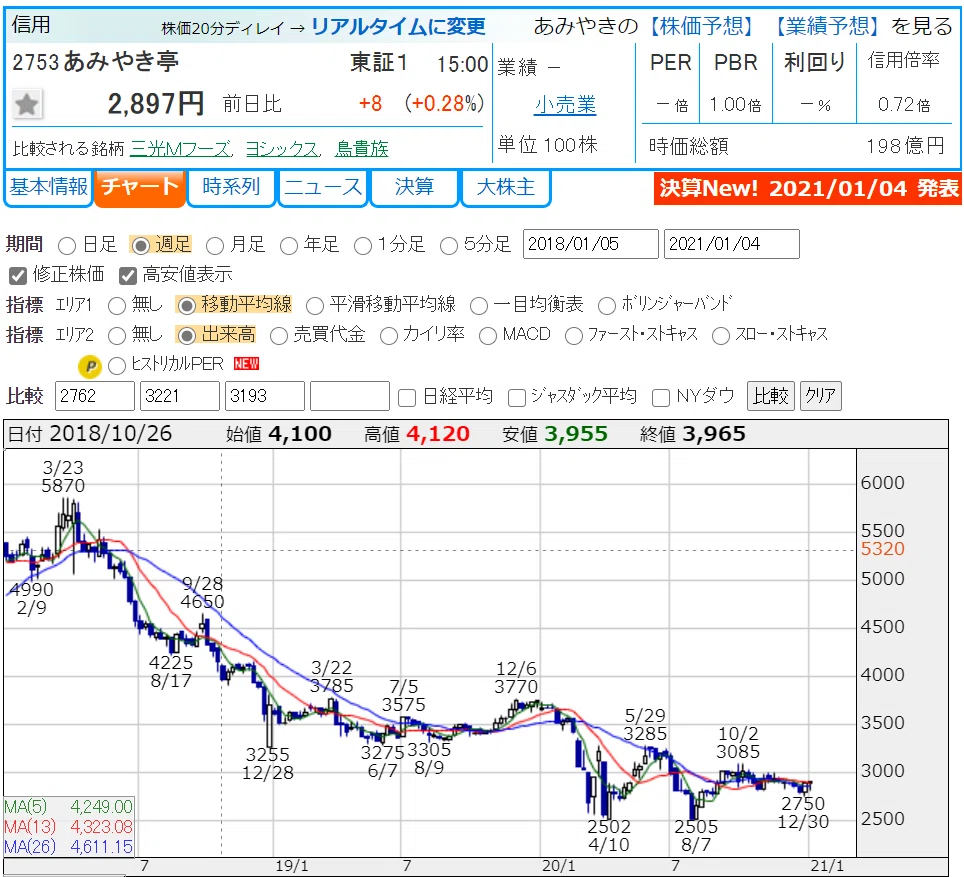
Task: Open the 小売業 sector link
Action: [566, 105]
